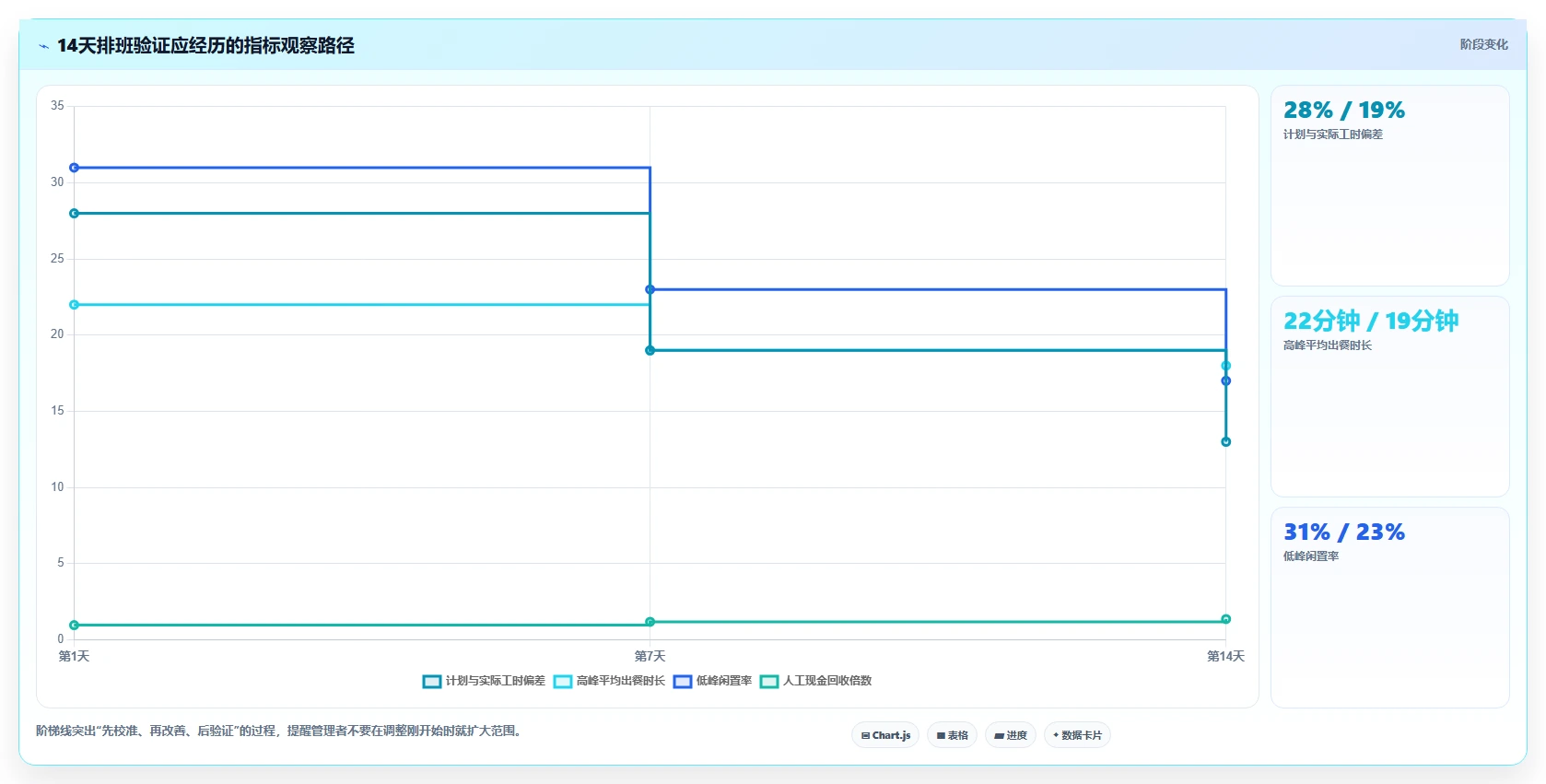Click the y-axis value 10
The width and height of the screenshot is (1546, 784).
tap(57, 487)
